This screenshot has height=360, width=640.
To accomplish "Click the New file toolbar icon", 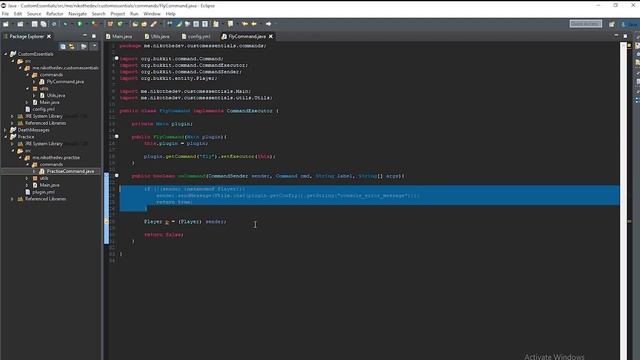I will tap(6, 24).
